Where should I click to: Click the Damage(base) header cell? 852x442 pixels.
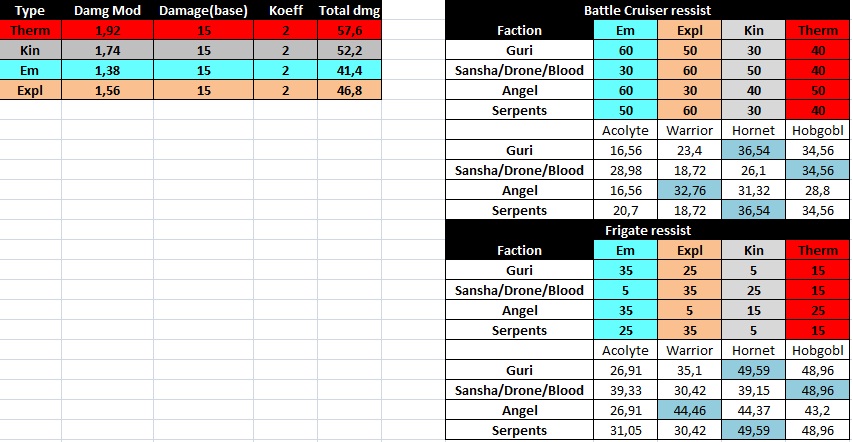[x=203, y=10]
